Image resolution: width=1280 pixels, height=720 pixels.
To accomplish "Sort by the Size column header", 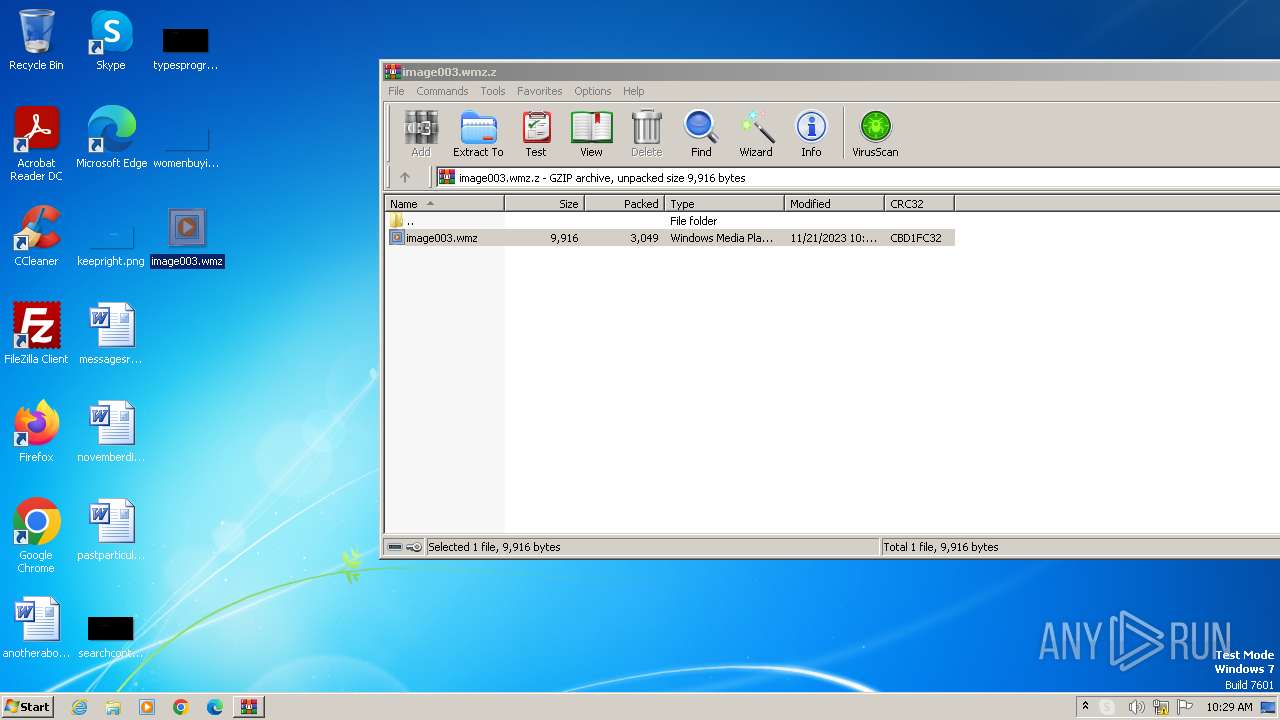I will 544,203.
